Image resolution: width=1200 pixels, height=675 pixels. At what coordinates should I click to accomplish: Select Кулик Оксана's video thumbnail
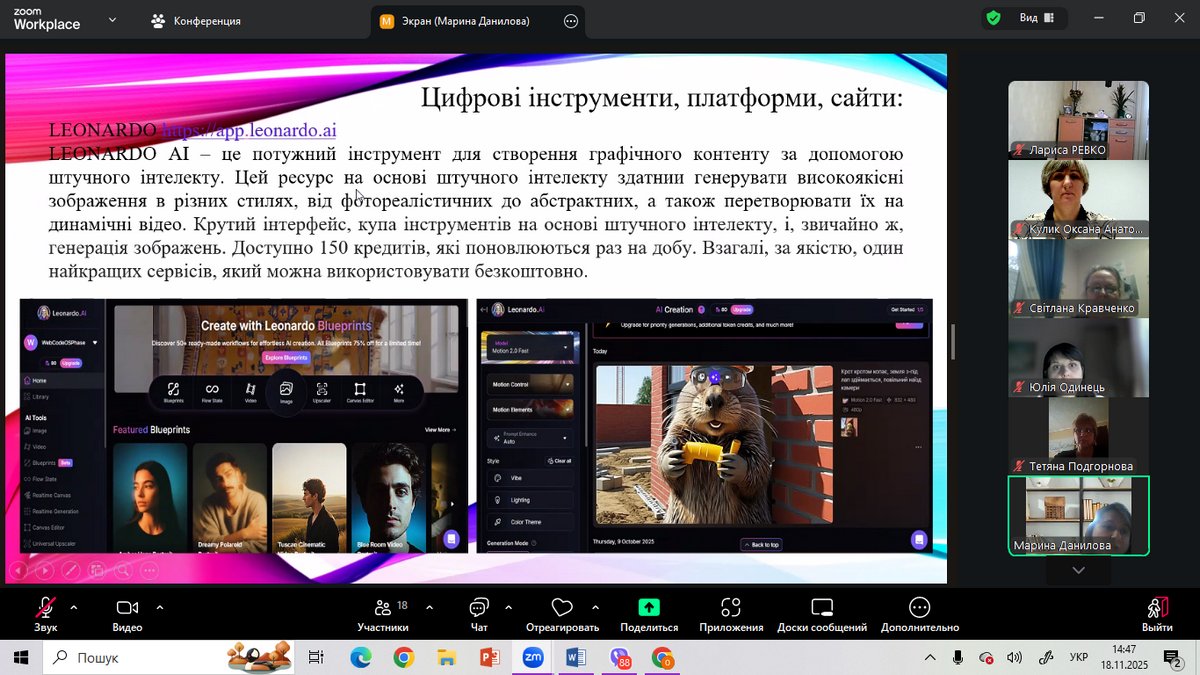point(1078,198)
